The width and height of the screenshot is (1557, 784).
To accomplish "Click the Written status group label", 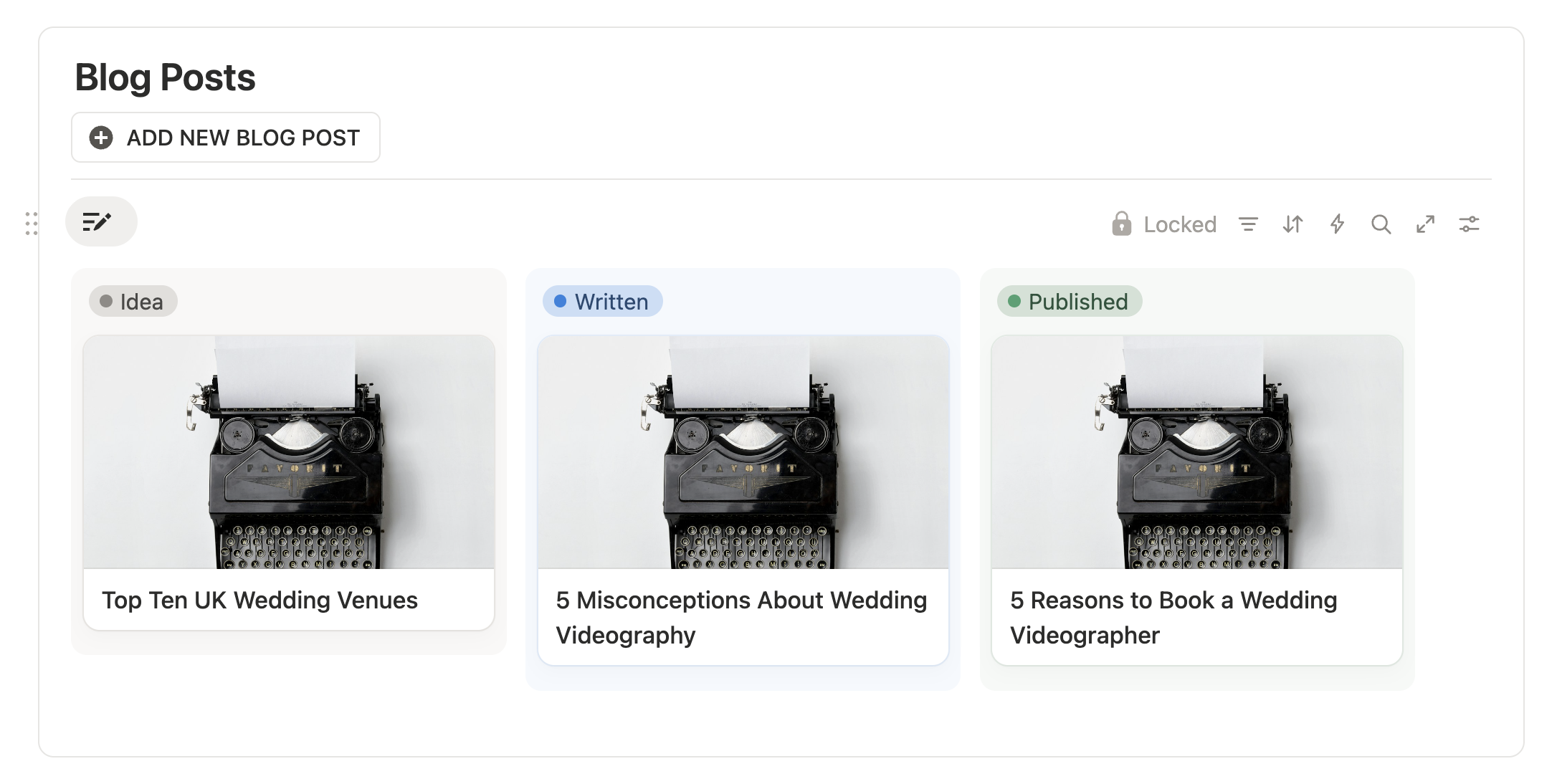I will pyautogui.click(x=602, y=302).
